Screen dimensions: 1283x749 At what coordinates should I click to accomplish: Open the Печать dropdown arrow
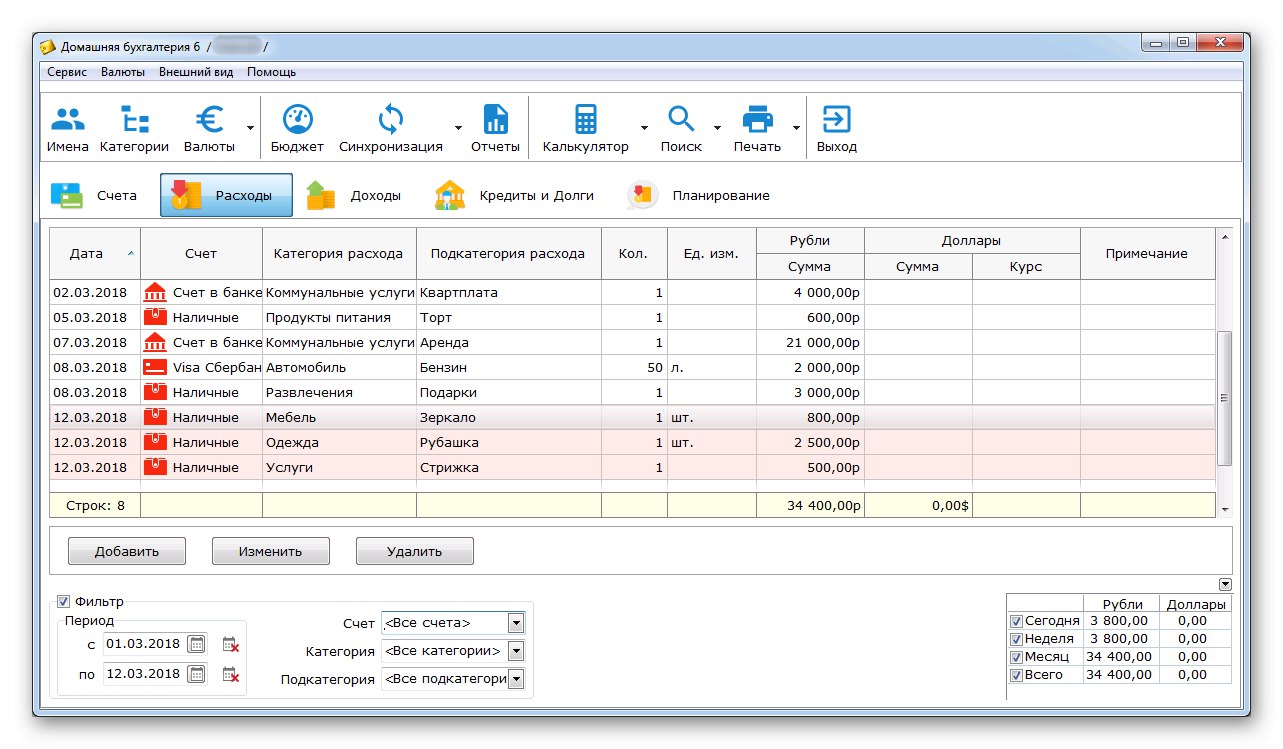(x=796, y=129)
